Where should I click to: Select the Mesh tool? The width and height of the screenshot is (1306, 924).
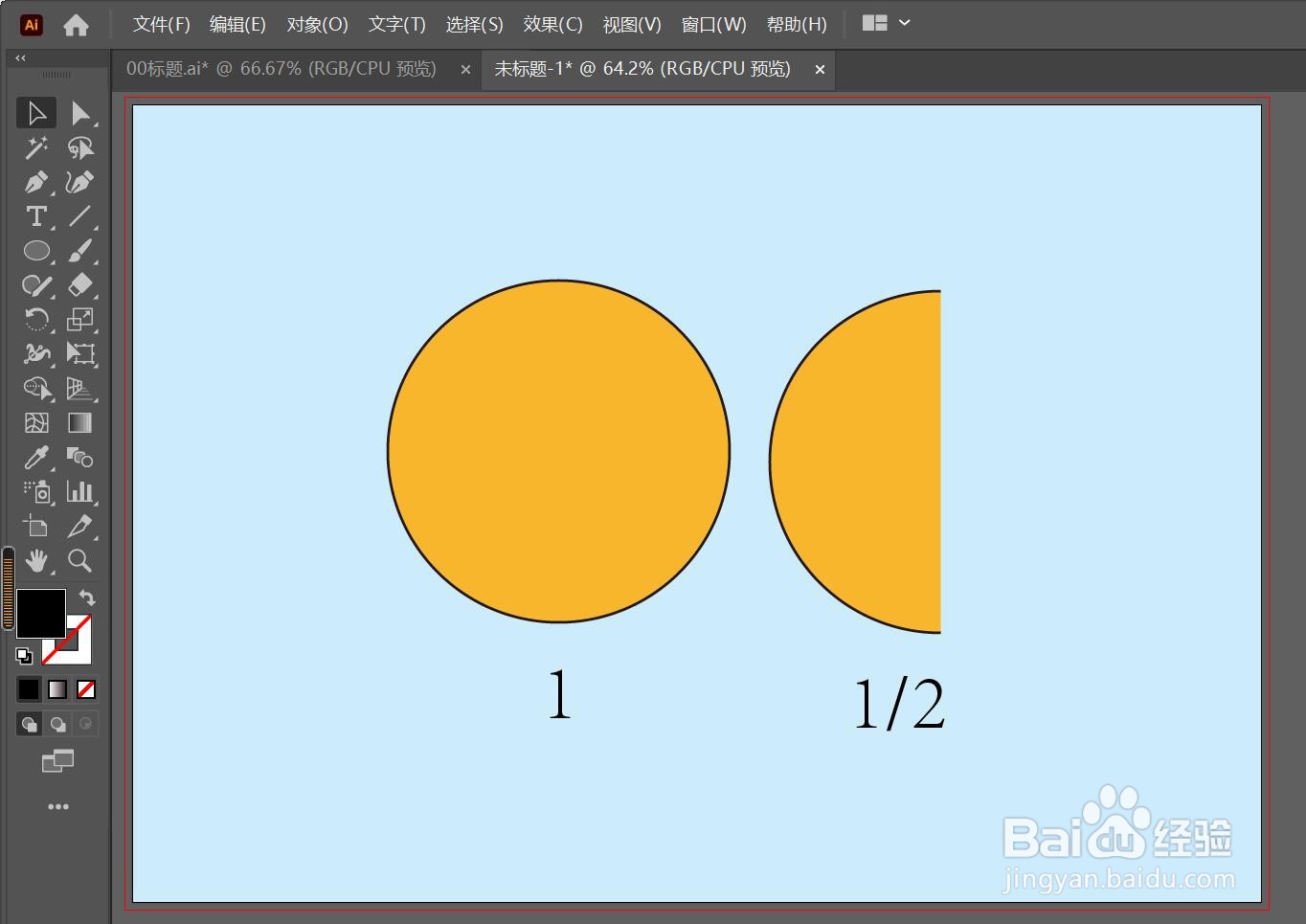point(36,423)
